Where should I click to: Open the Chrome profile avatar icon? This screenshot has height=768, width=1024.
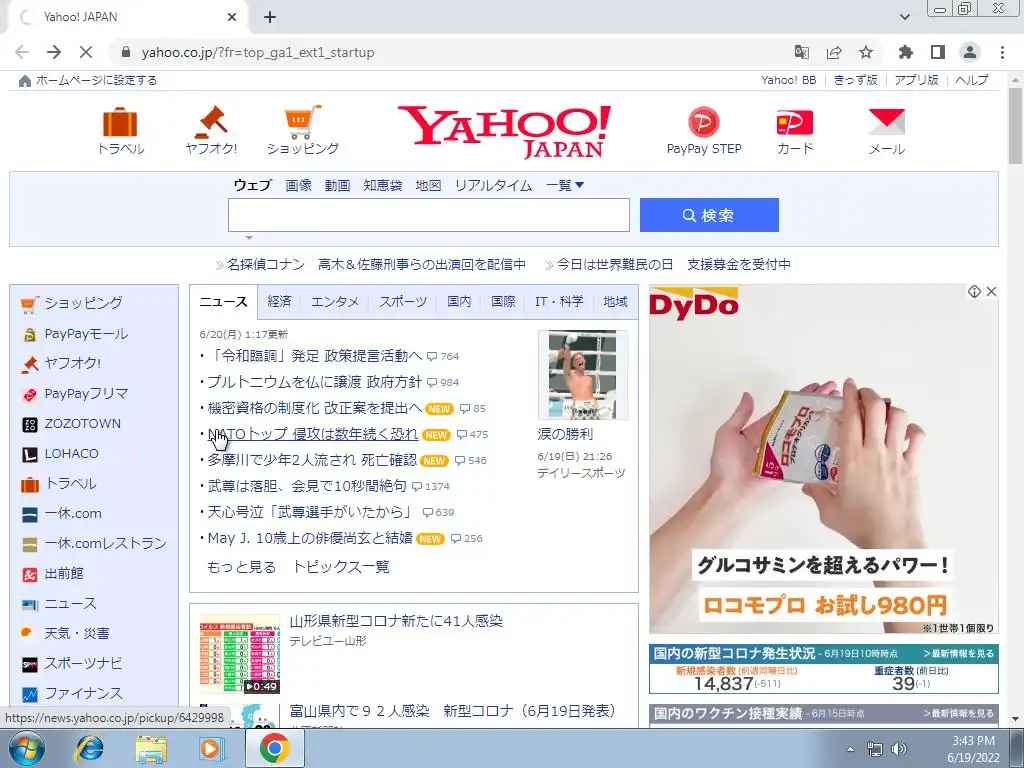click(970, 52)
